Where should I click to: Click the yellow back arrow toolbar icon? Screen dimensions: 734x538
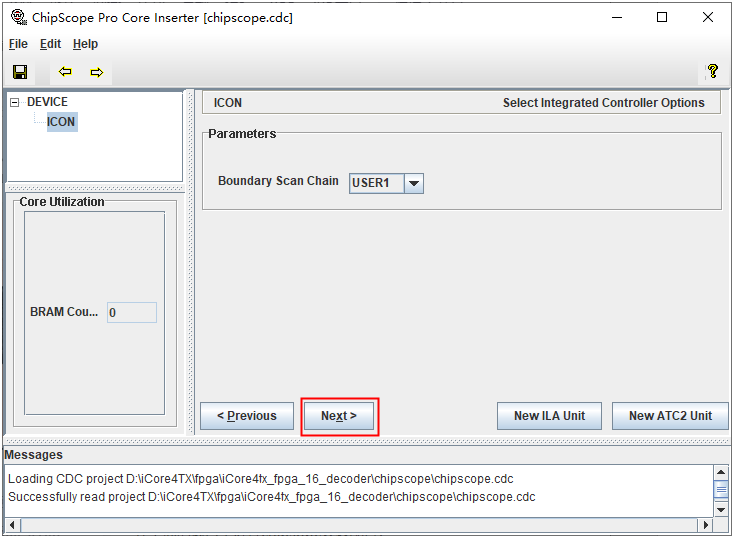(x=66, y=72)
